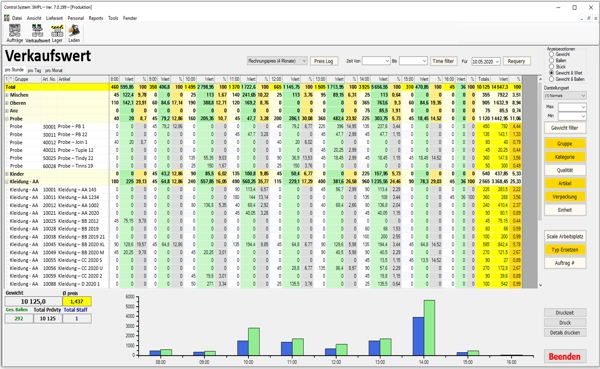Click the red Beenden button
The image size is (600, 369).
pyautogui.click(x=565, y=356)
